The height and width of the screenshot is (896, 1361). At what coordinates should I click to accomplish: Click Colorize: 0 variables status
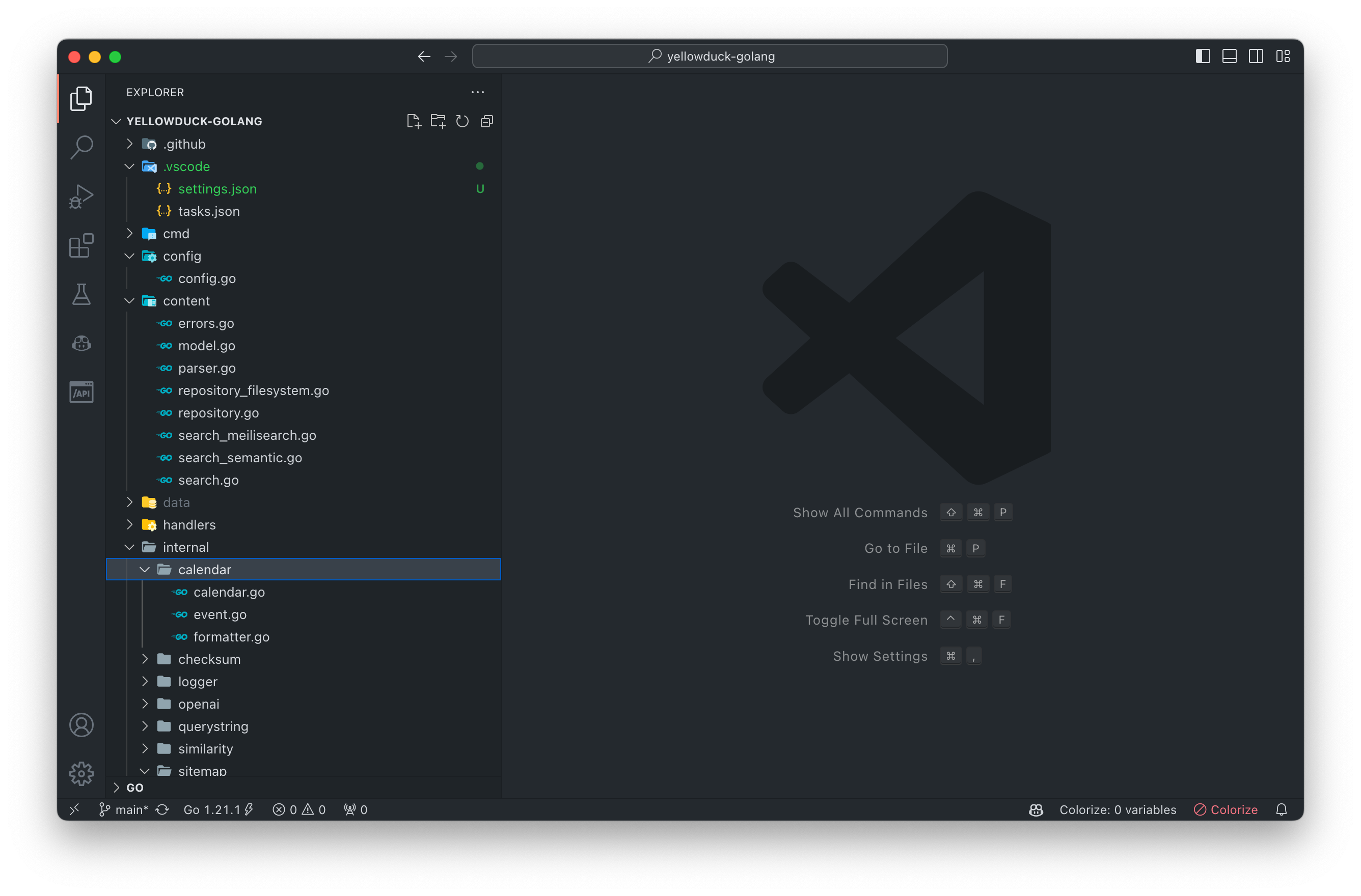1118,809
